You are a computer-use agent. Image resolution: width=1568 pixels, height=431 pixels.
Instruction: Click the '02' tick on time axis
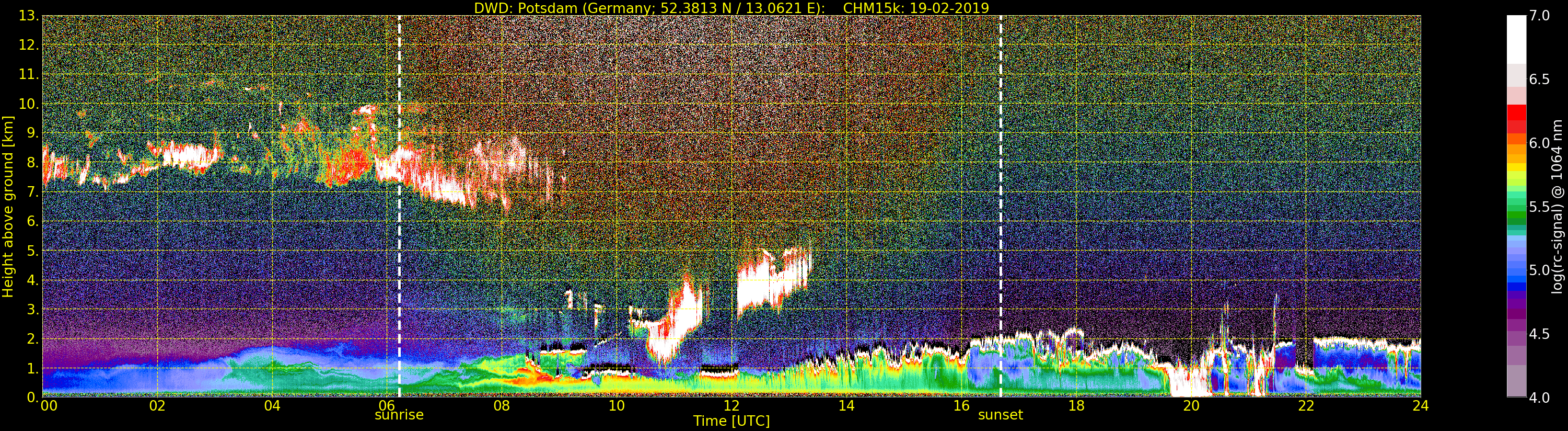[x=157, y=405]
